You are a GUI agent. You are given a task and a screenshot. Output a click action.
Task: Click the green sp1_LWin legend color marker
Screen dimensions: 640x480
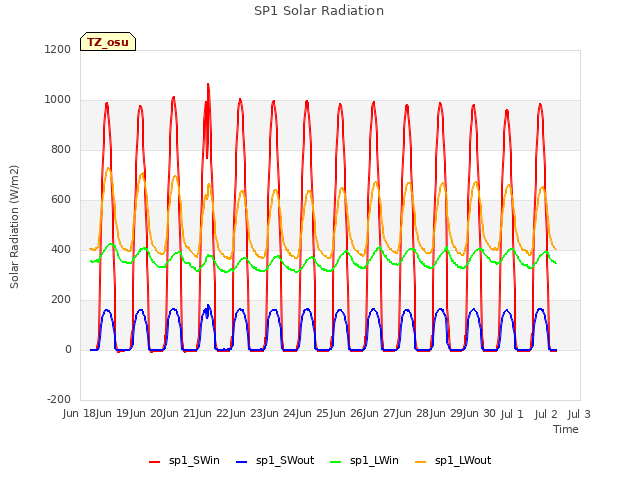335,462
